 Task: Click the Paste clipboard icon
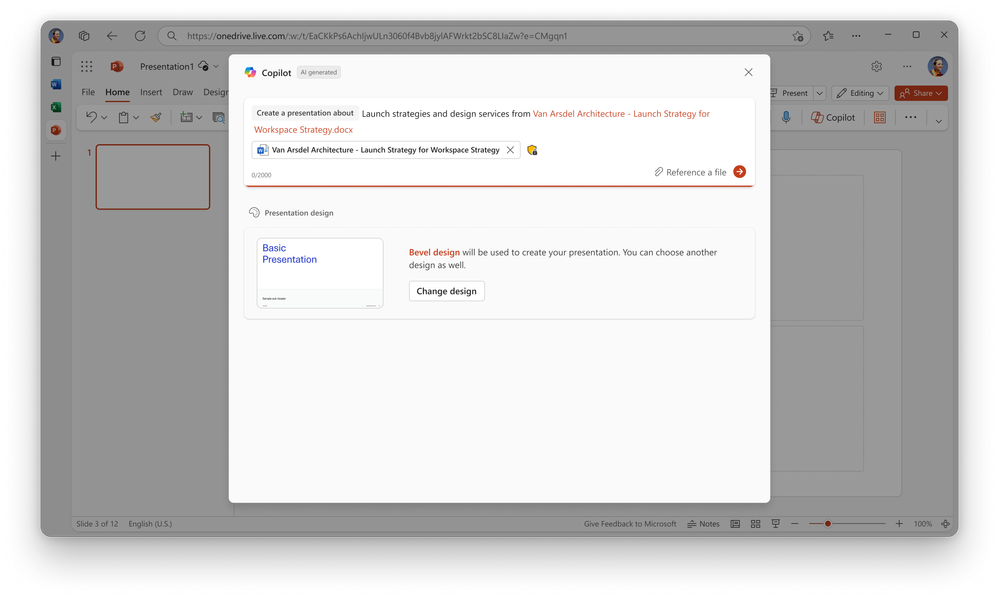[x=124, y=117]
